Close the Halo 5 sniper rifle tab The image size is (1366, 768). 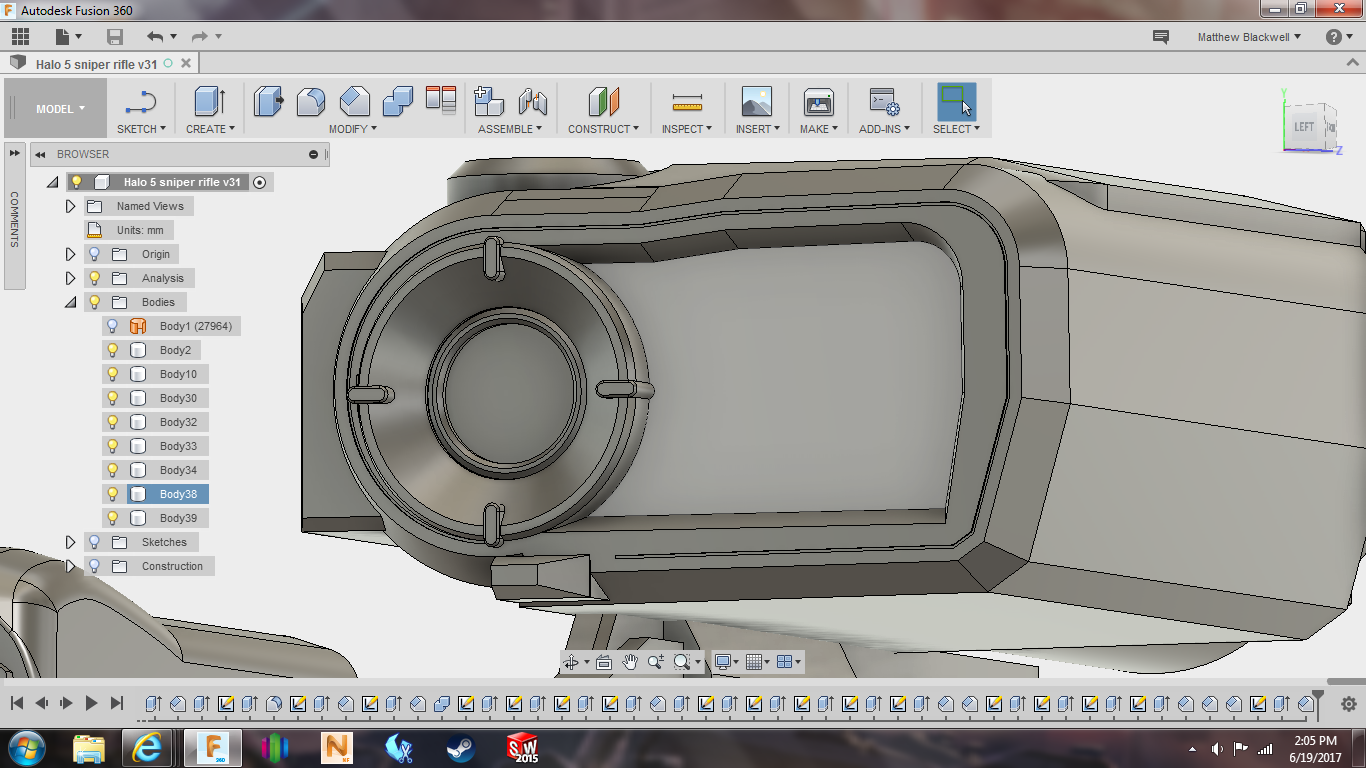pos(186,63)
